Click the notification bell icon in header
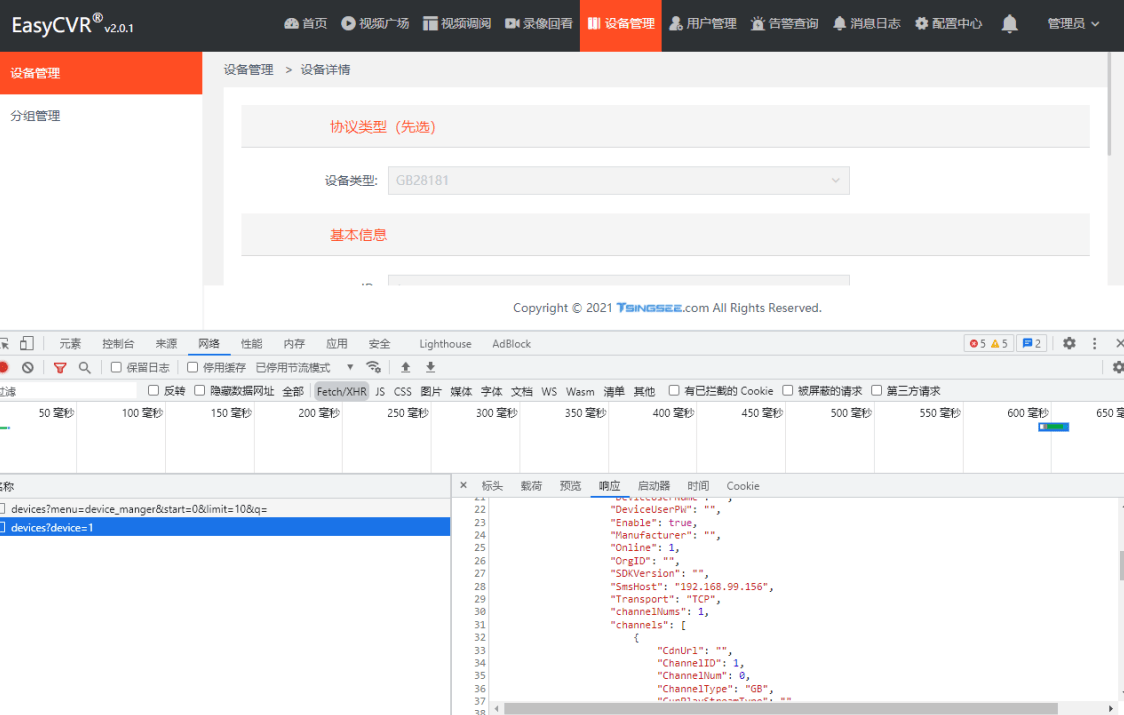This screenshot has width=1124, height=715. point(1009,24)
